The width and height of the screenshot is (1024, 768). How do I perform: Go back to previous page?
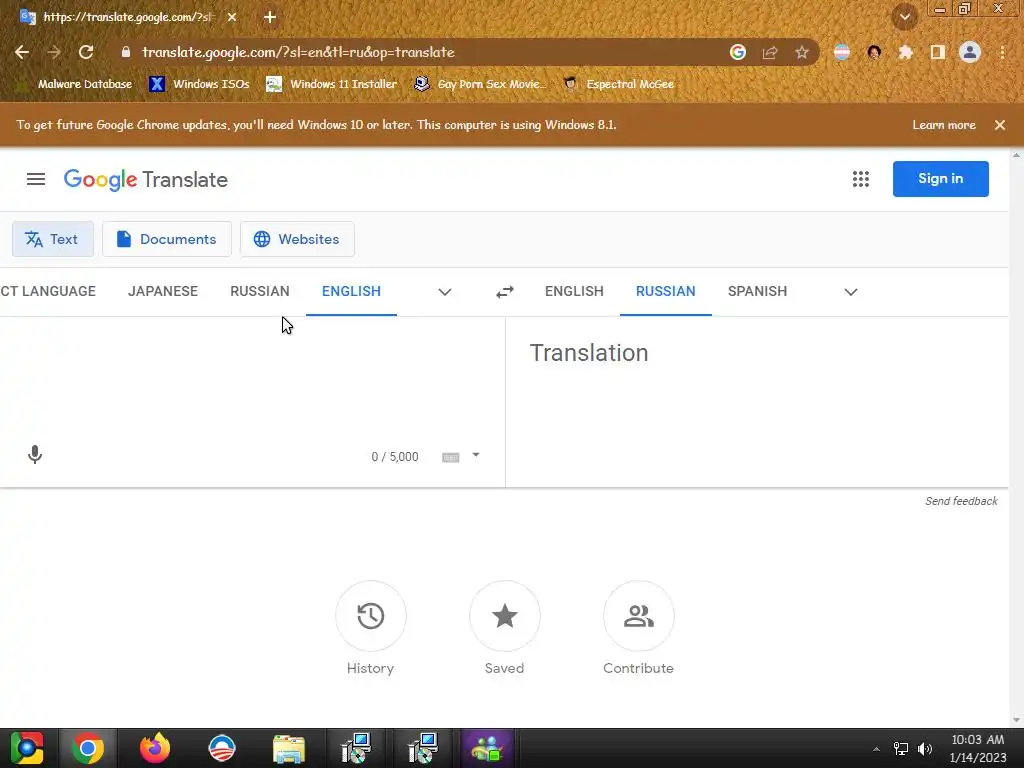tap(22, 52)
